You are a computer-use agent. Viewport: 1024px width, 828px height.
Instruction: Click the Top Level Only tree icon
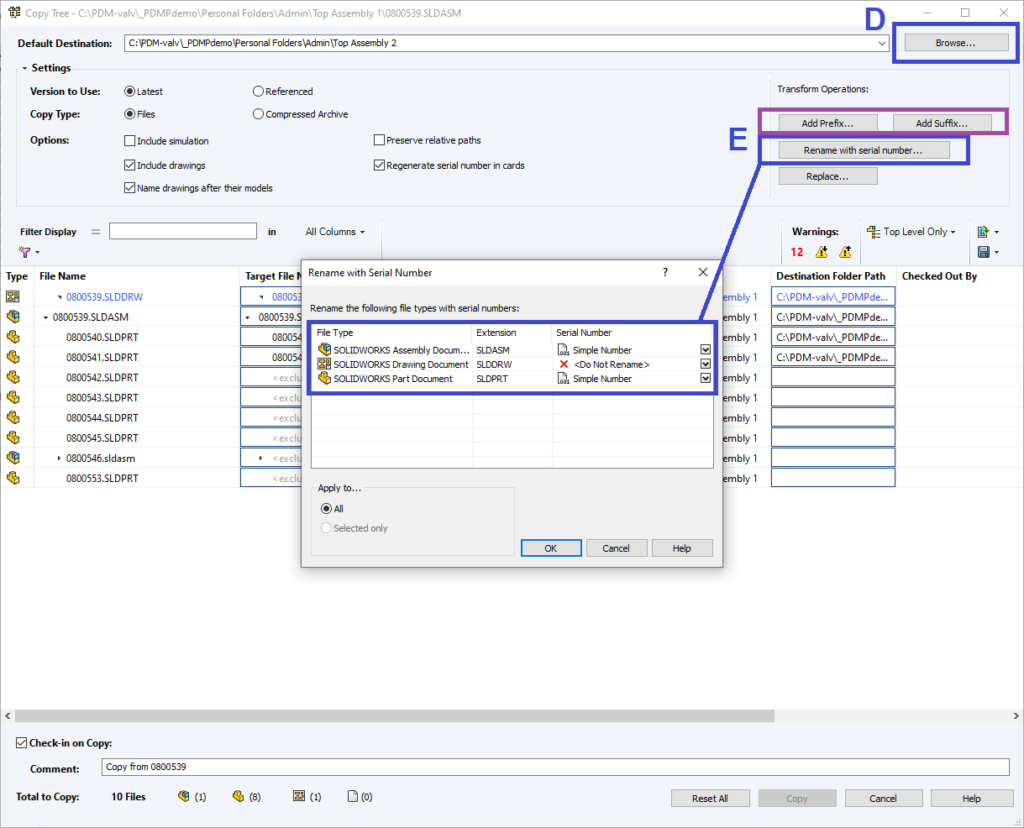pyautogui.click(x=872, y=231)
